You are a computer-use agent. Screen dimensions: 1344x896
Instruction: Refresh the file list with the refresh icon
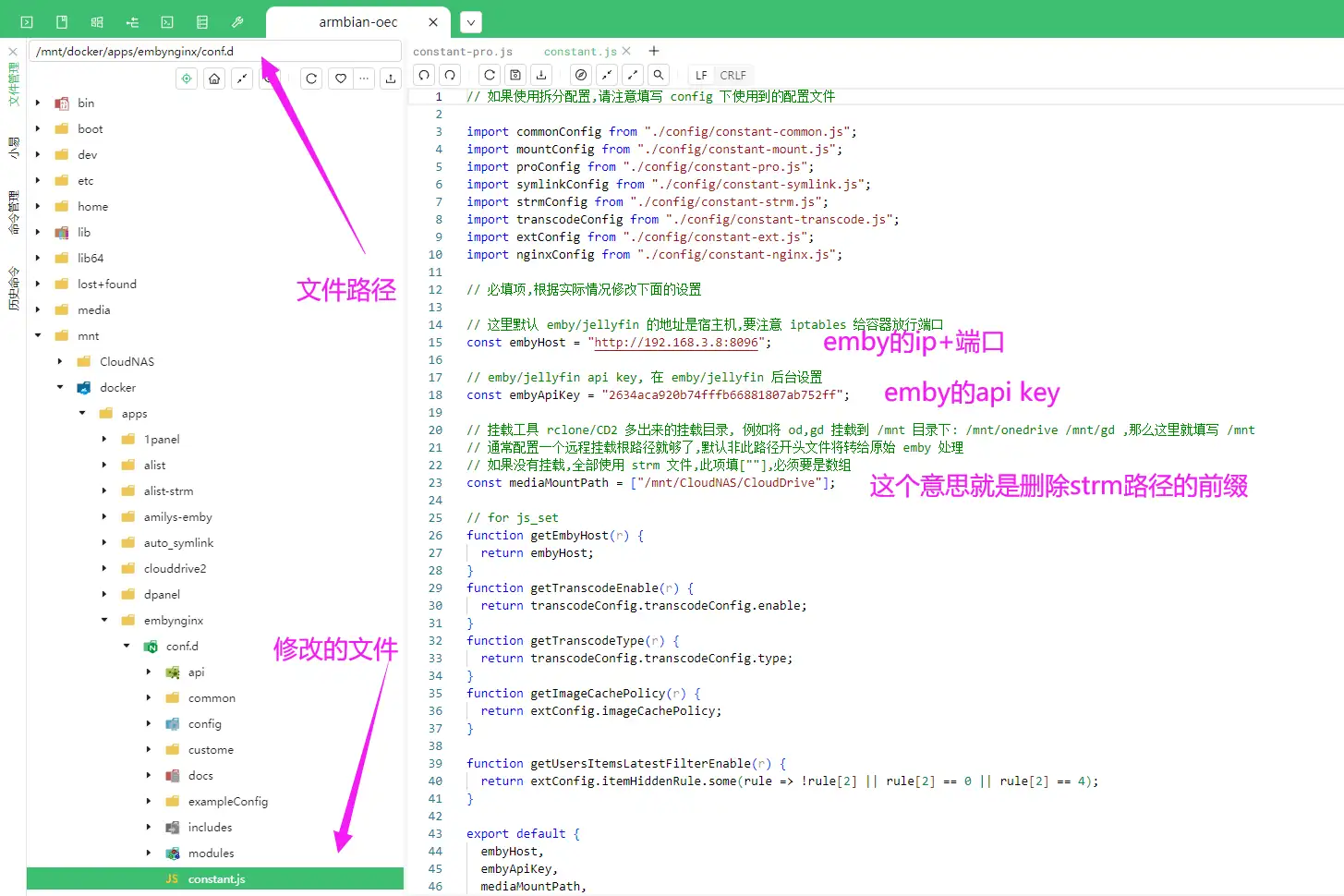point(311,79)
